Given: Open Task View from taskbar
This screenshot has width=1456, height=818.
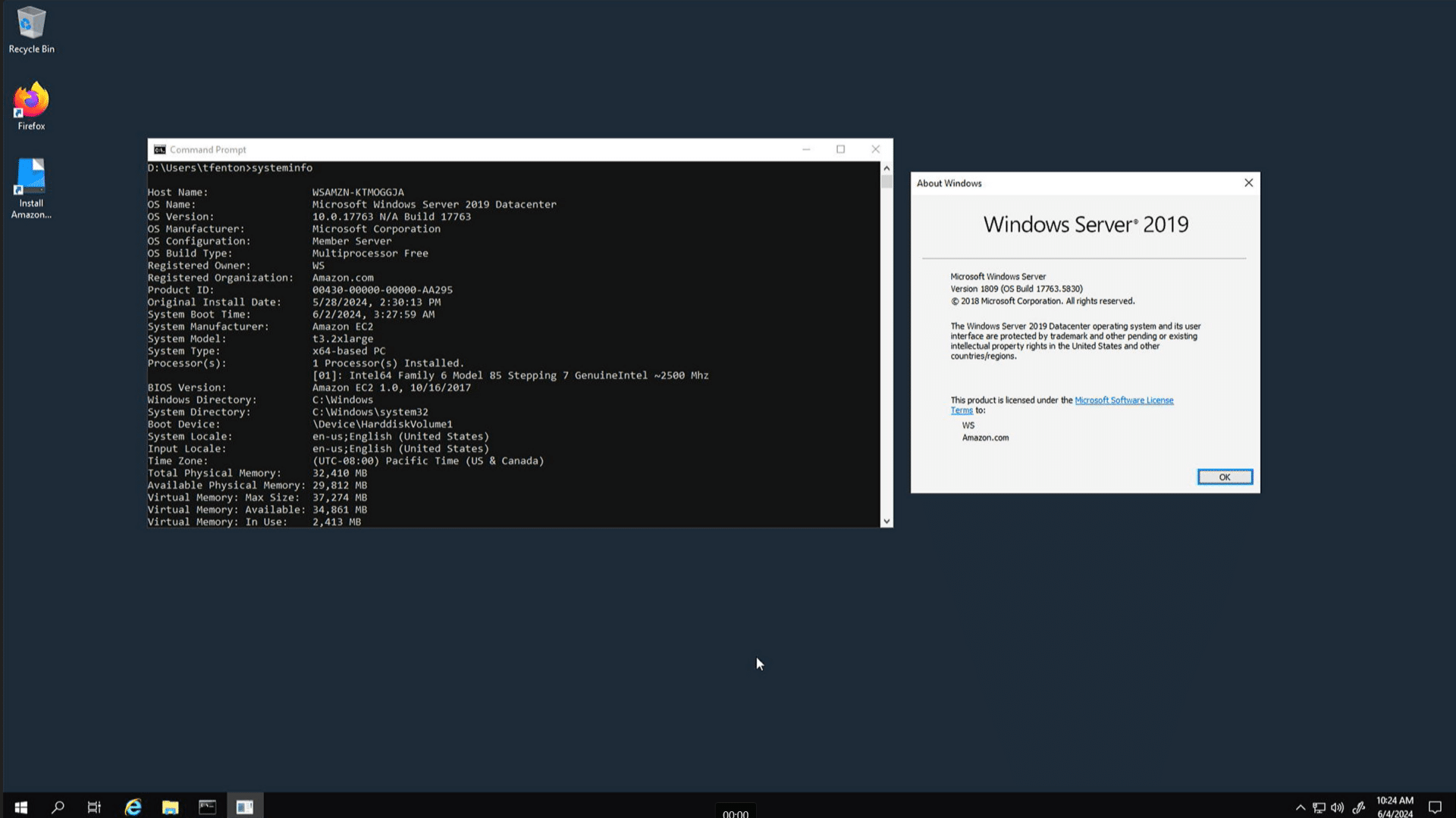Looking at the screenshot, I should (94, 807).
